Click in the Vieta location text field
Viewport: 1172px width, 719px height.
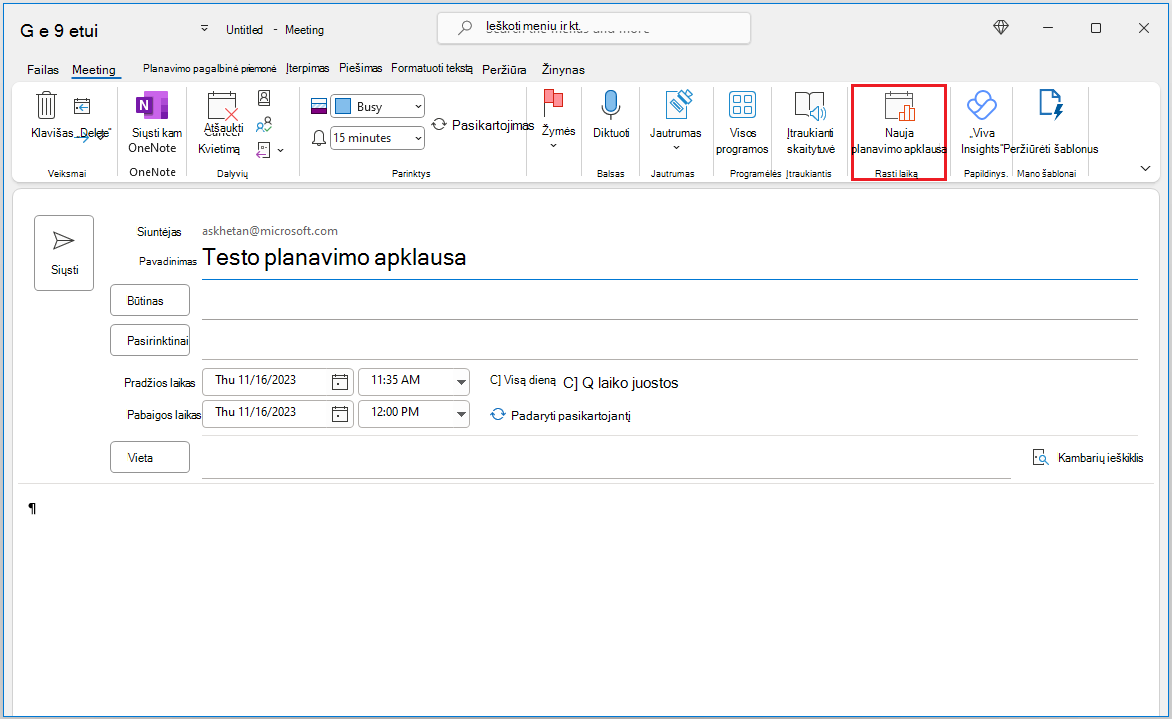(606, 458)
